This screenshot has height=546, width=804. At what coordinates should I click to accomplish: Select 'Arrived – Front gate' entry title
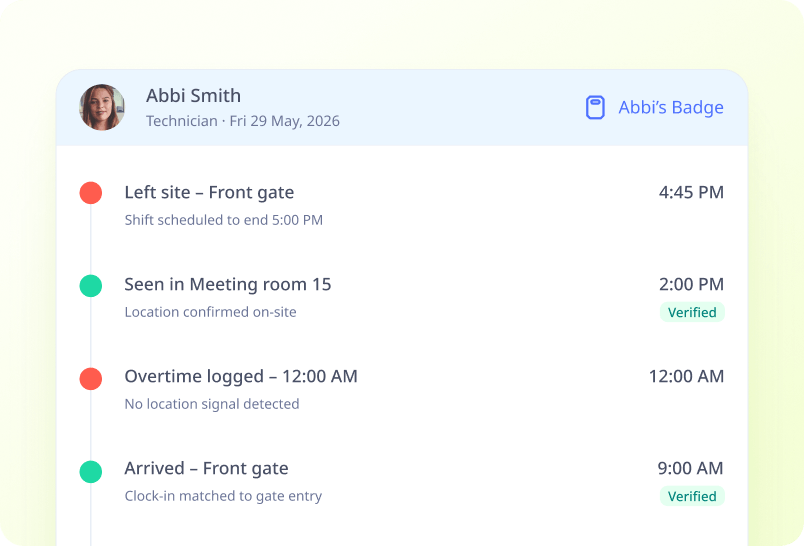(206, 469)
